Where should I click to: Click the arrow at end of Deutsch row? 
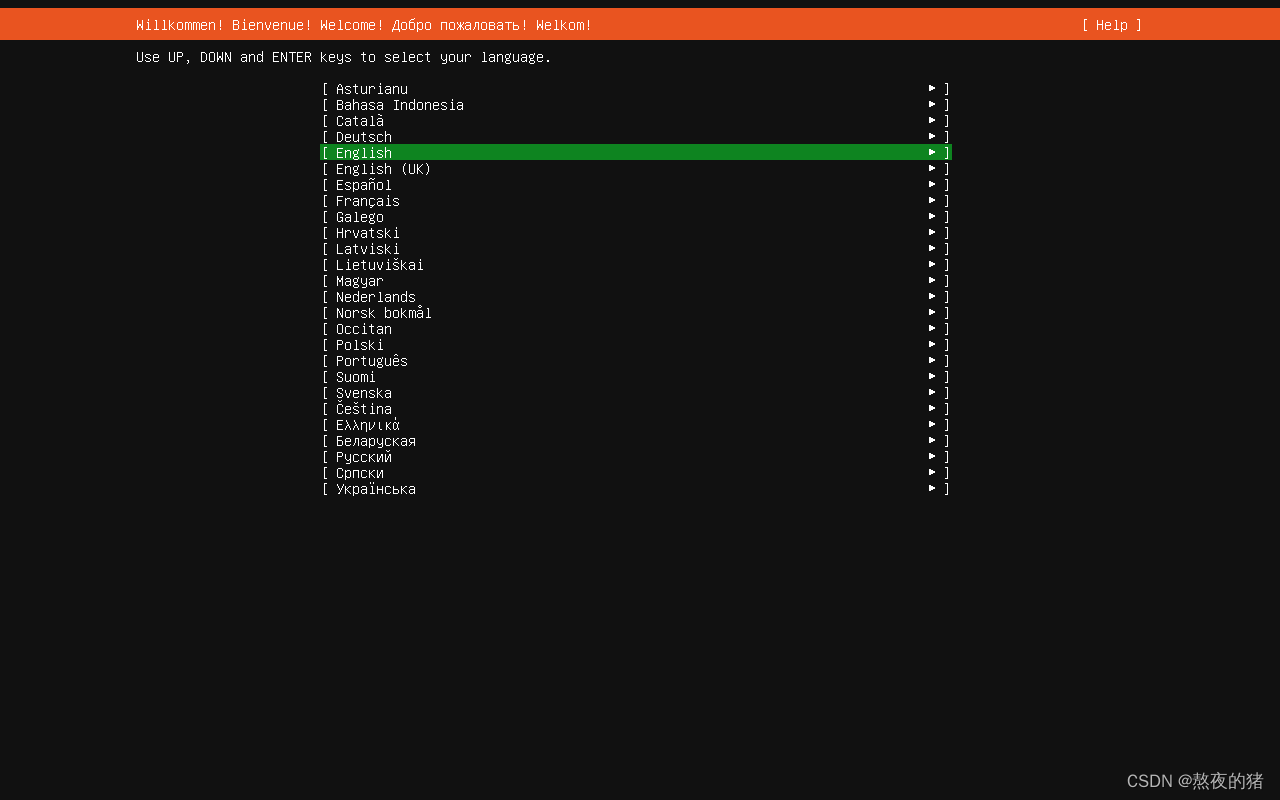[932, 136]
